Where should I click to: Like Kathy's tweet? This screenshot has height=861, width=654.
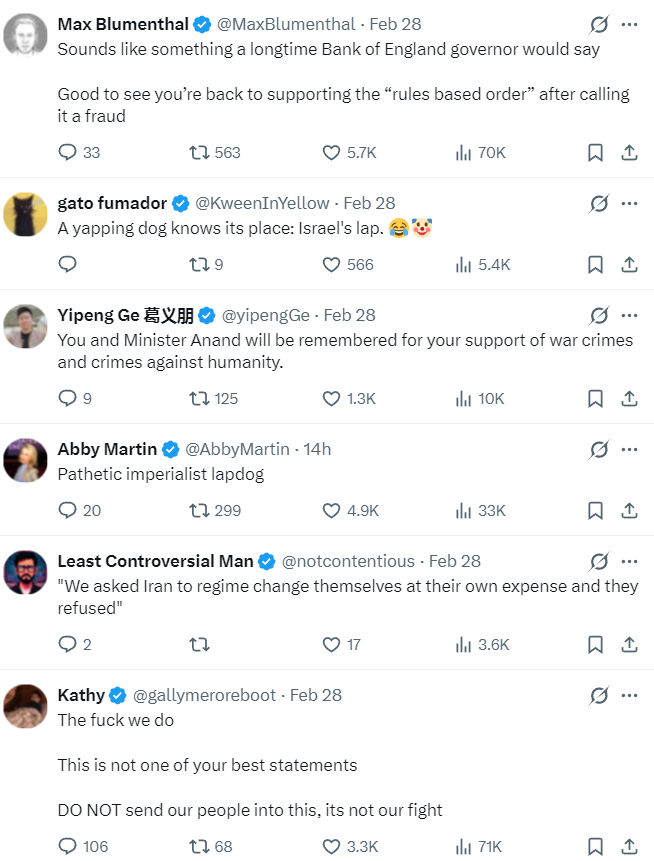[332, 847]
